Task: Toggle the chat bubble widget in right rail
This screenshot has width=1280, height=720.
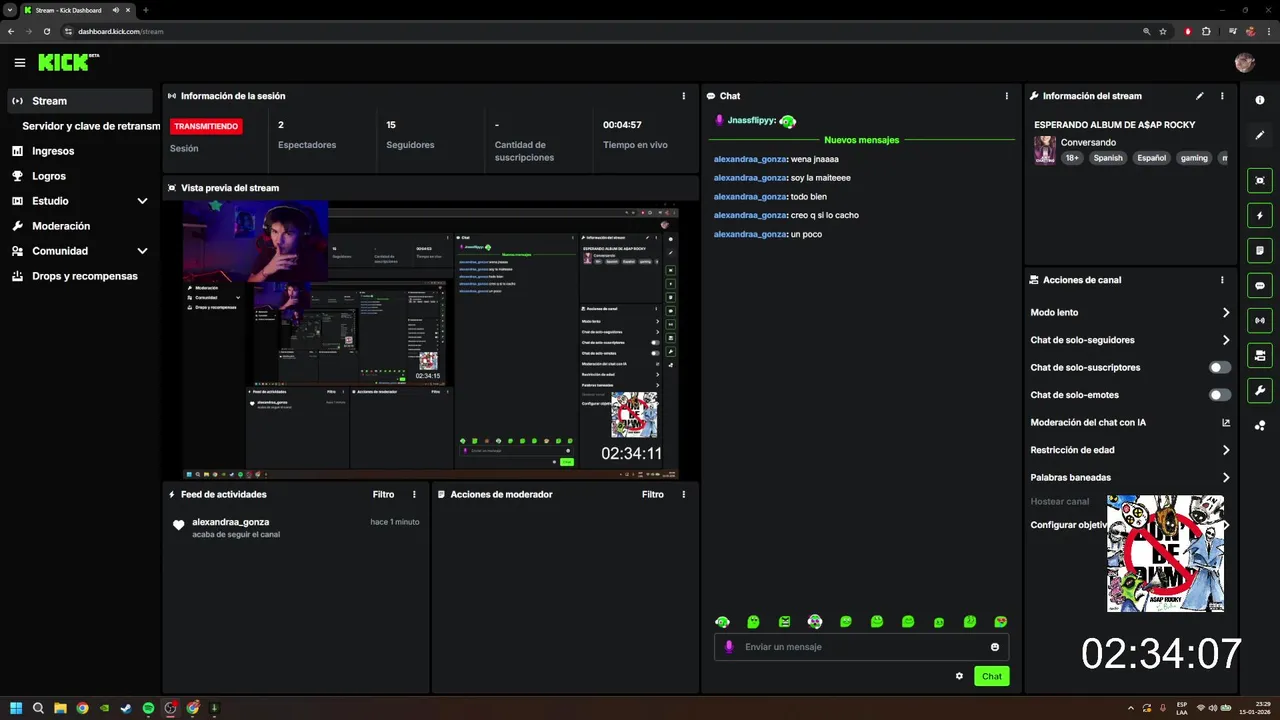Action: [x=1260, y=285]
